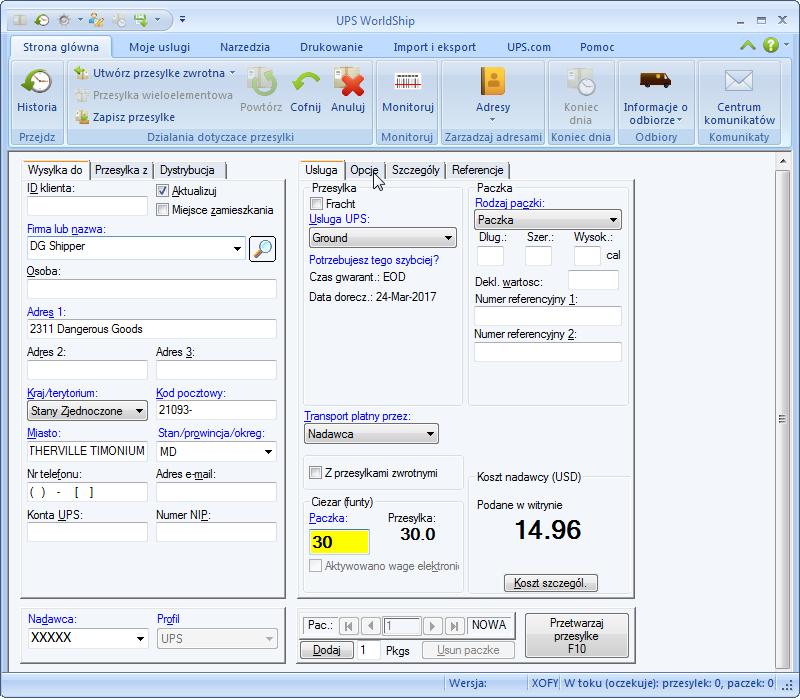Viewport: 800px width, 700px height.
Task: Expand the Firma lub nazwa dropdown
Action: pyautogui.click(x=237, y=249)
